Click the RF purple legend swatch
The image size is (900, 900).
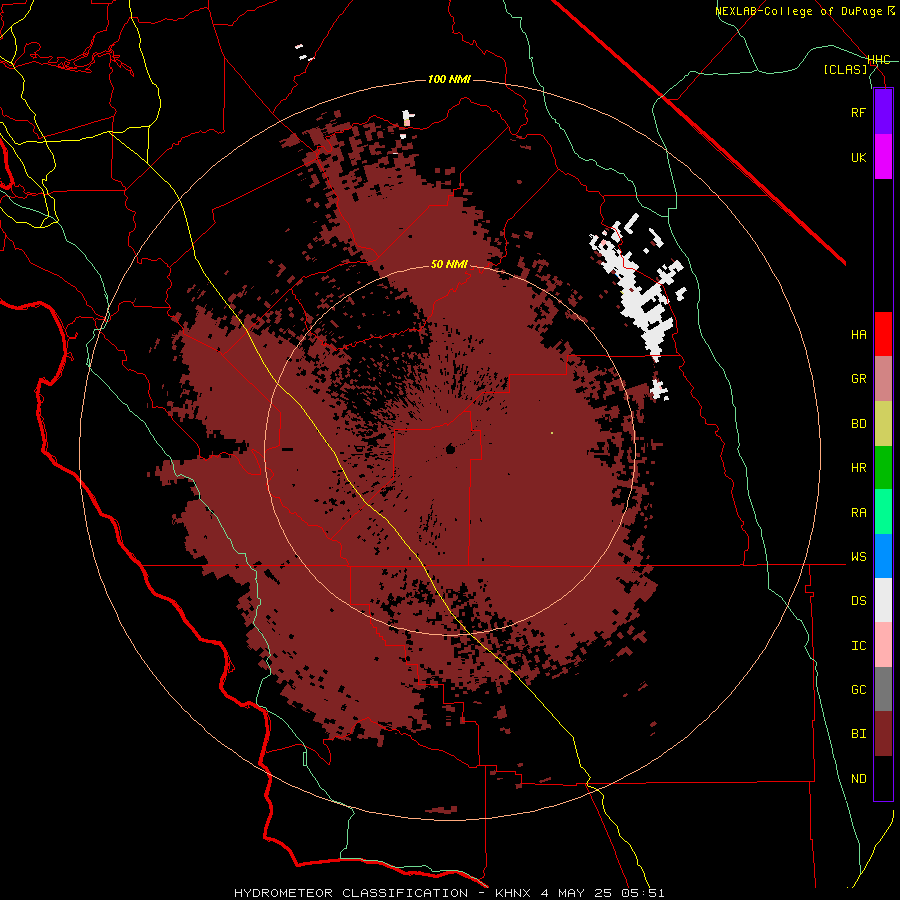pyautogui.click(x=883, y=112)
